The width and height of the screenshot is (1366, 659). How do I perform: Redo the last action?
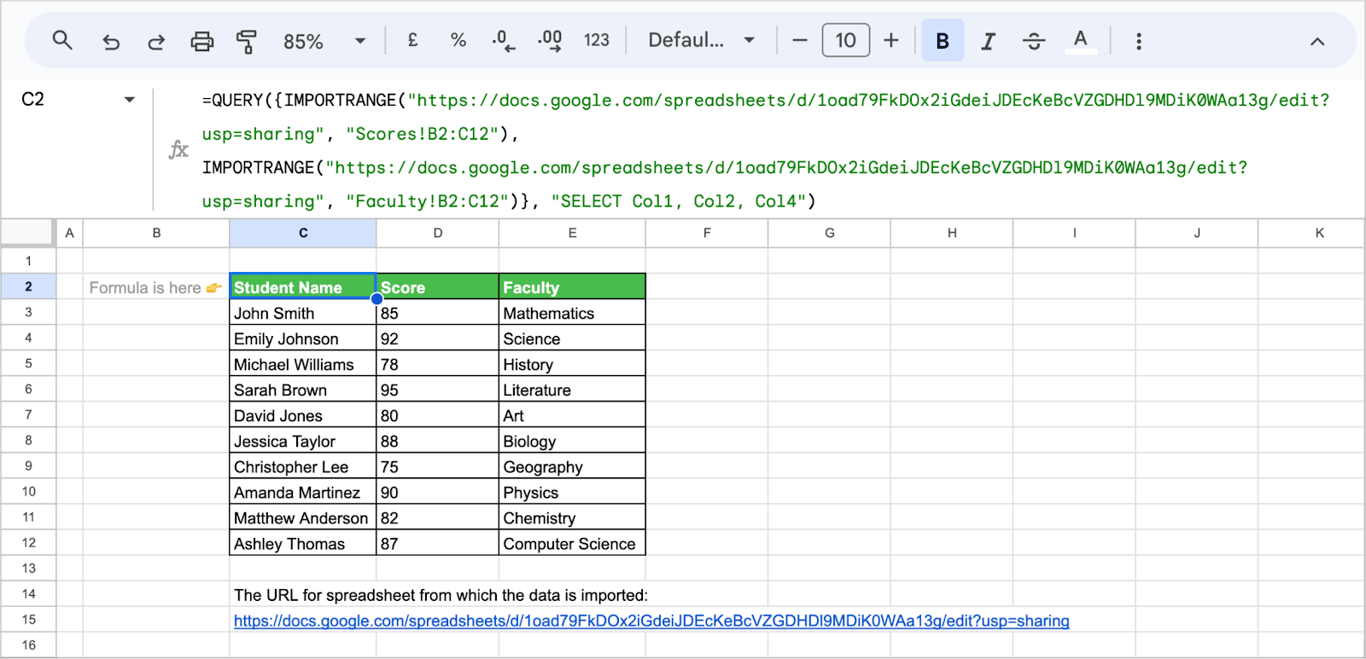(156, 41)
